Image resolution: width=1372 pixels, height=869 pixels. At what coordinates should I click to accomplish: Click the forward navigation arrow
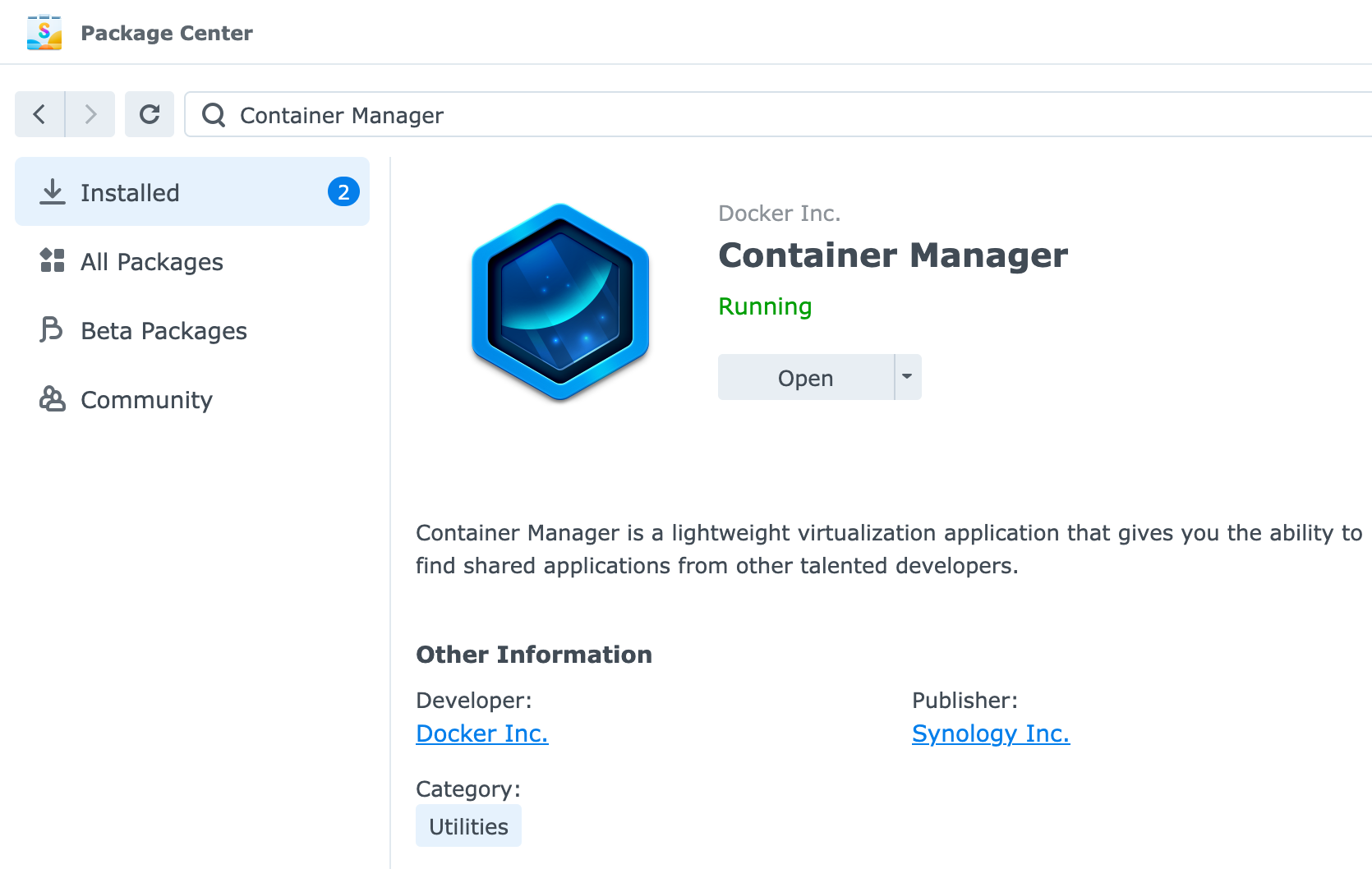click(x=90, y=114)
